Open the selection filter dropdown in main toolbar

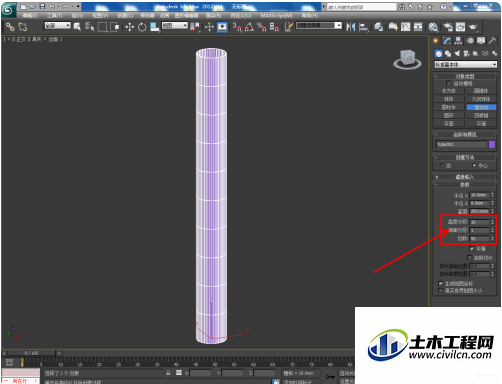click(58, 25)
